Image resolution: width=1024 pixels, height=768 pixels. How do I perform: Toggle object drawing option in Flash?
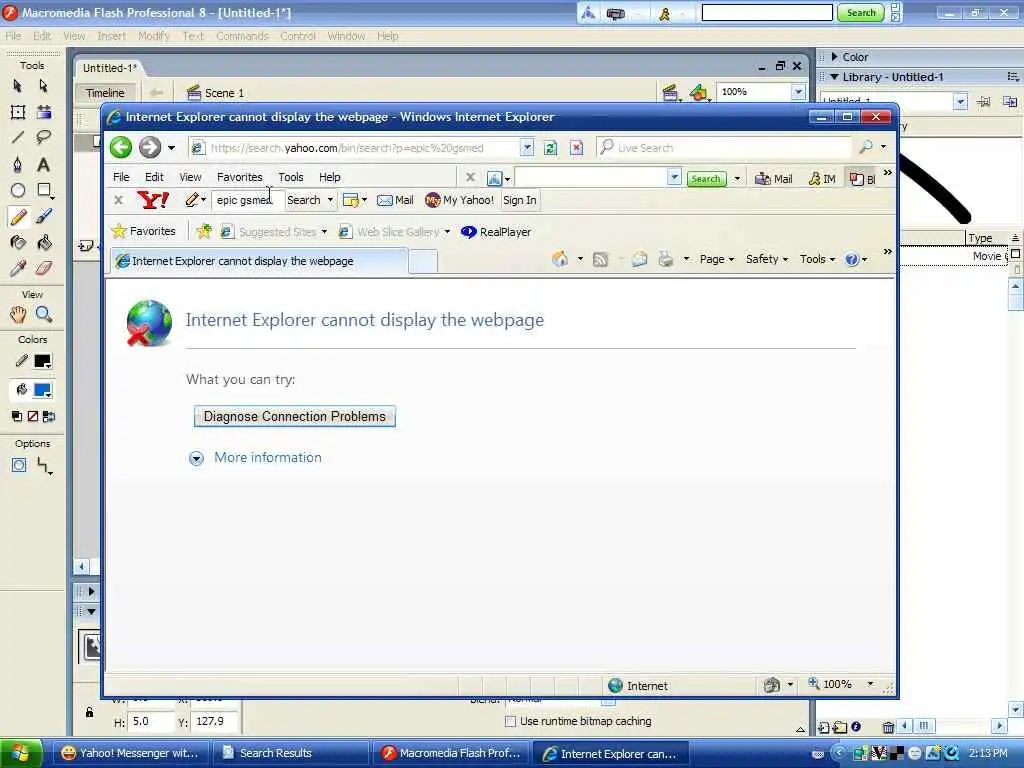point(18,465)
